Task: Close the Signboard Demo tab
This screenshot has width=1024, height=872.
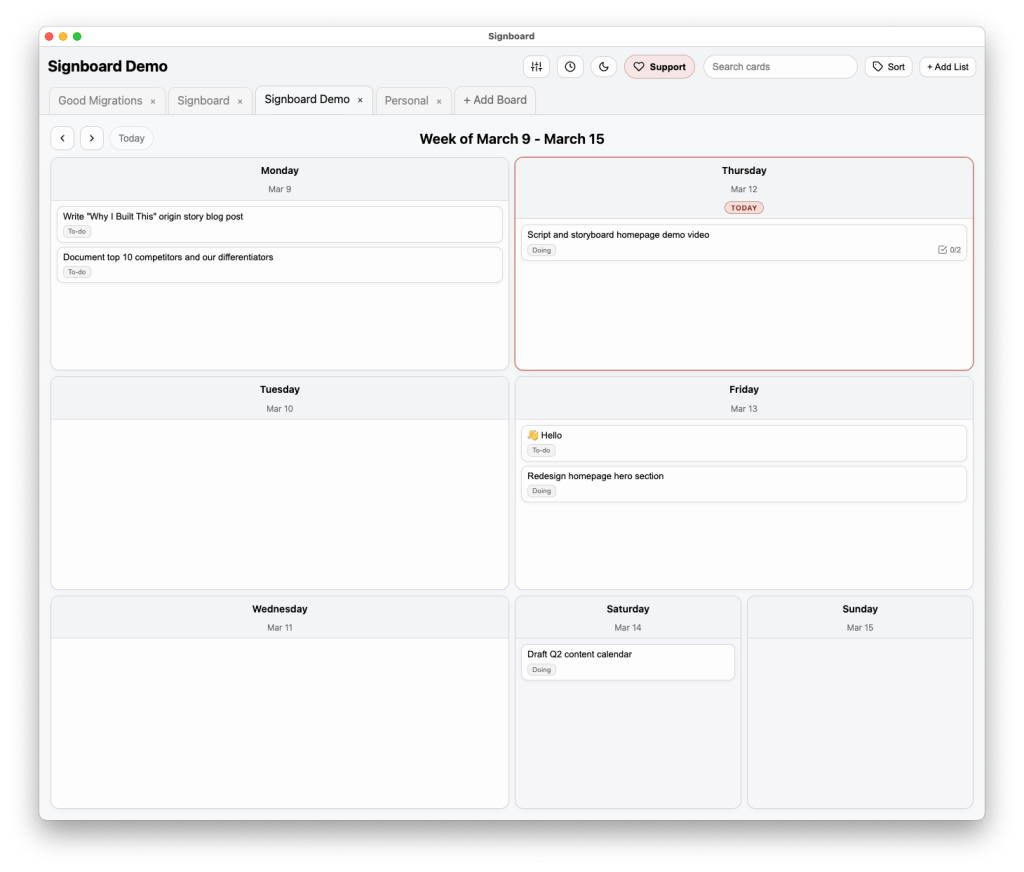Action: click(x=360, y=100)
